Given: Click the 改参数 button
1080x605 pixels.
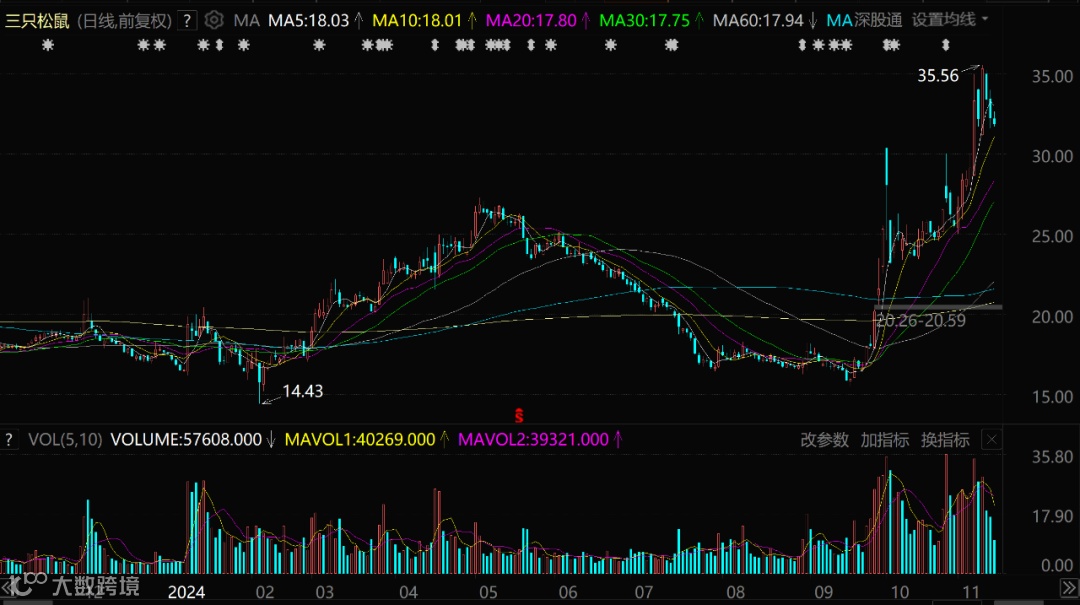Looking at the screenshot, I should [824, 440].
